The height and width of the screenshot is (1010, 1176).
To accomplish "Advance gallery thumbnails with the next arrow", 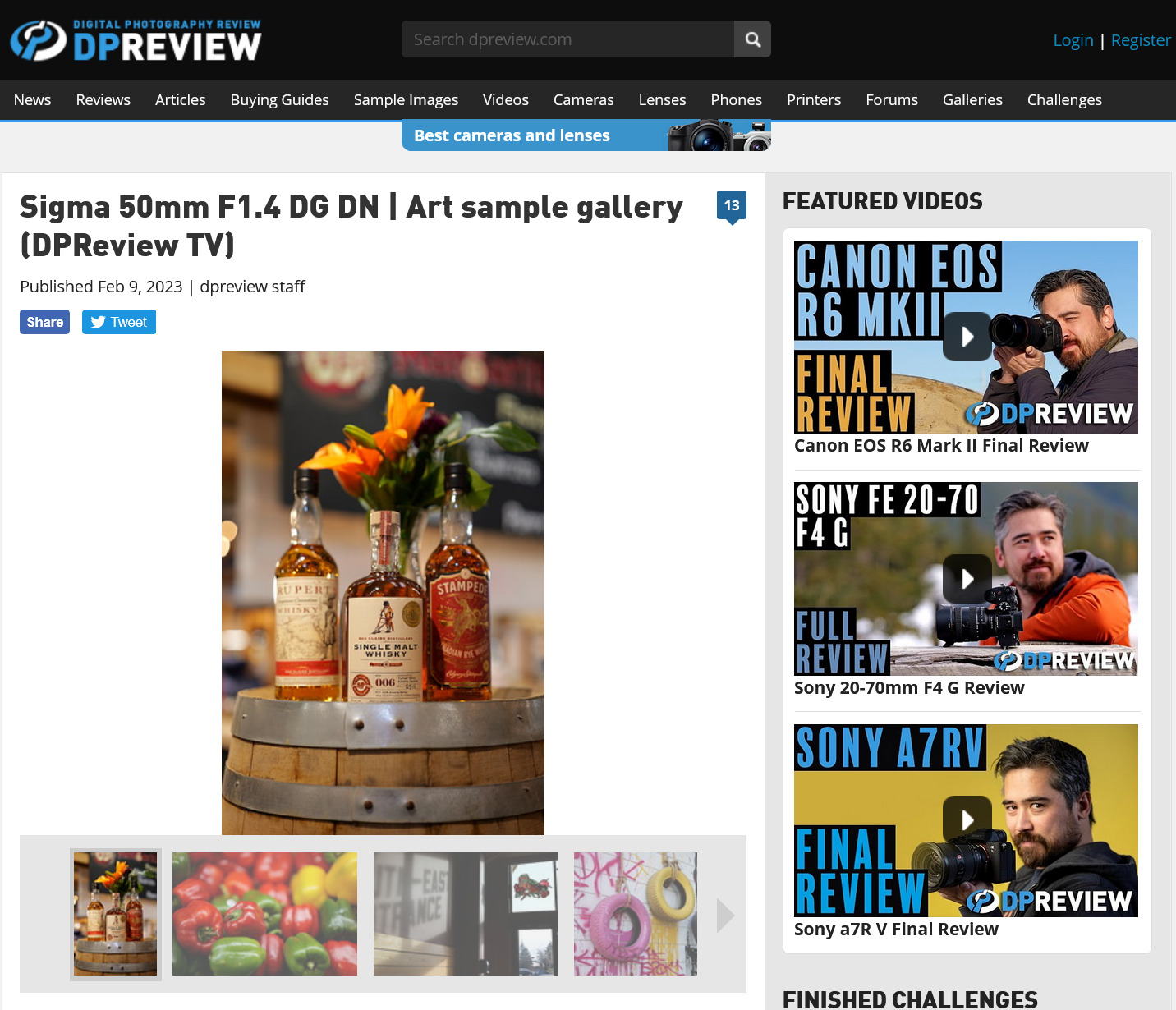I will pos(725,915).
